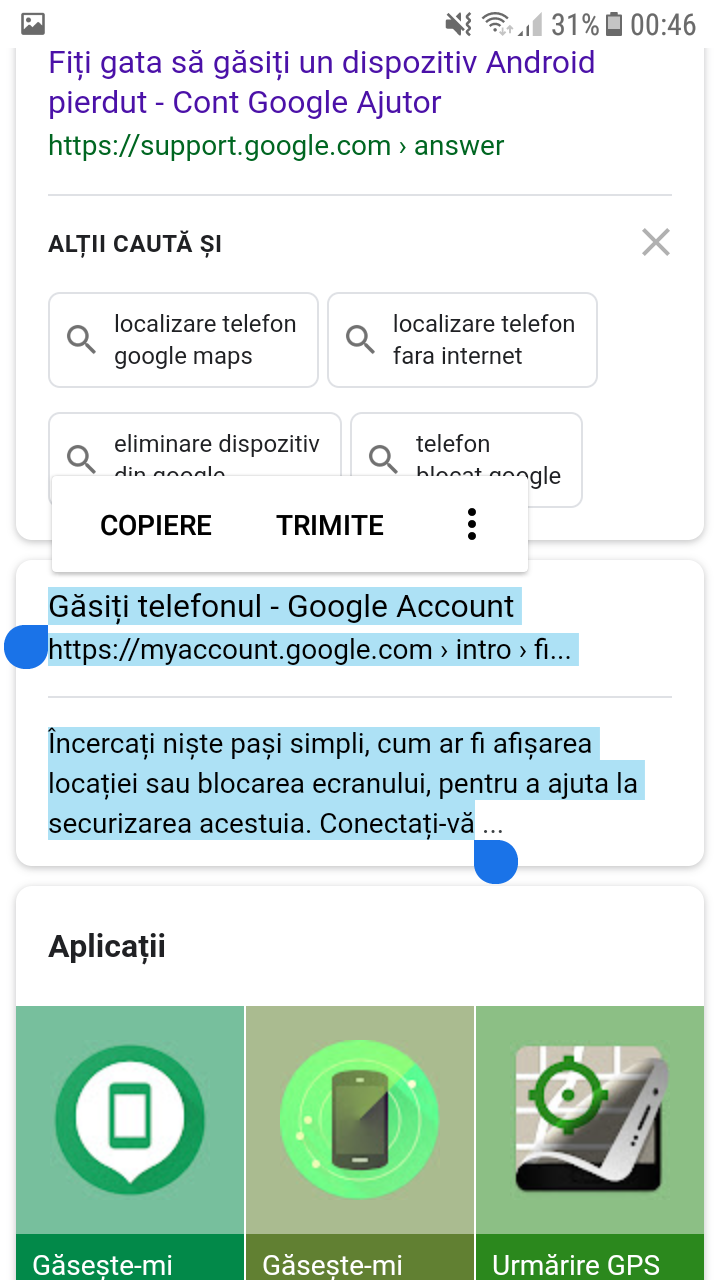Image resolution: width=720 pixels, height=1280 pixels.
Task: Tap the search icon beside 'telefon blocat google'
Action: pyautogui.click(x=384, y=459)
